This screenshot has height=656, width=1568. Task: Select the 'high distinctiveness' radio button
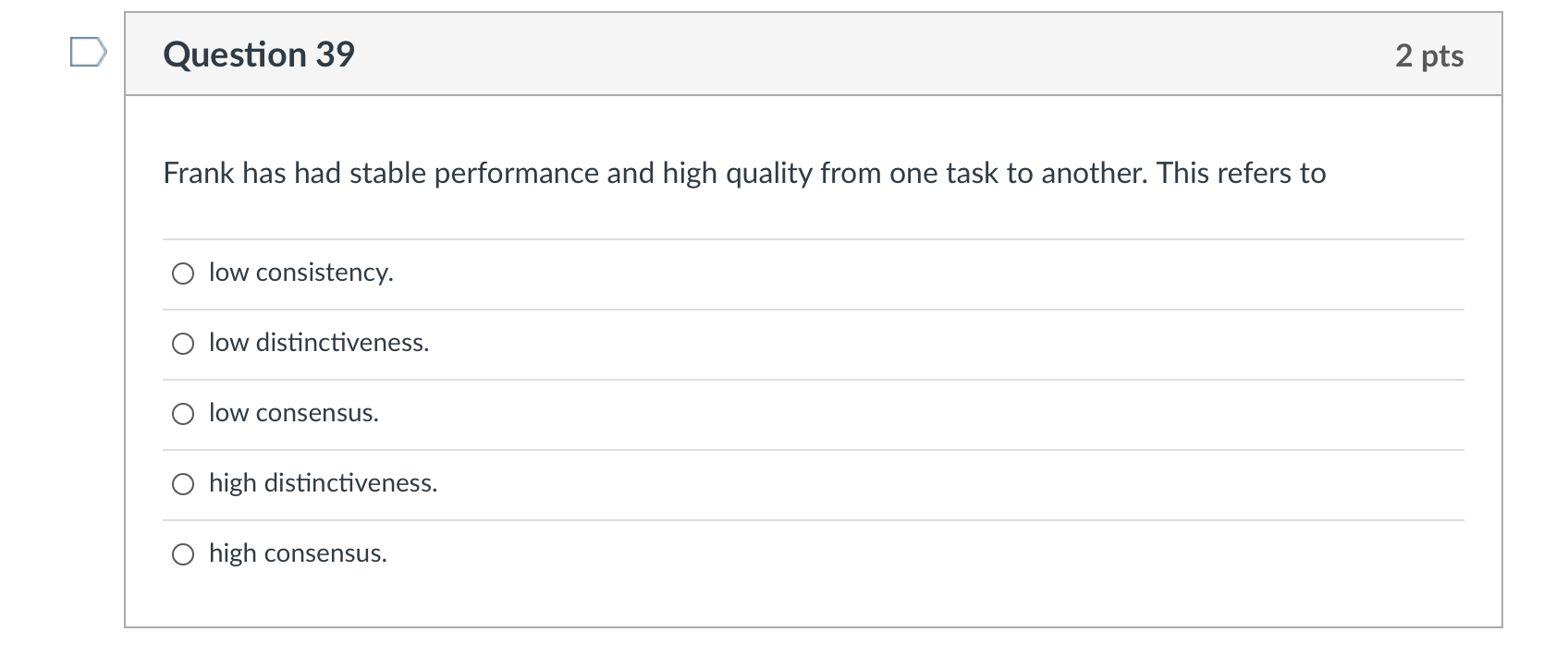pyautogui.click(x=184, y=483)
